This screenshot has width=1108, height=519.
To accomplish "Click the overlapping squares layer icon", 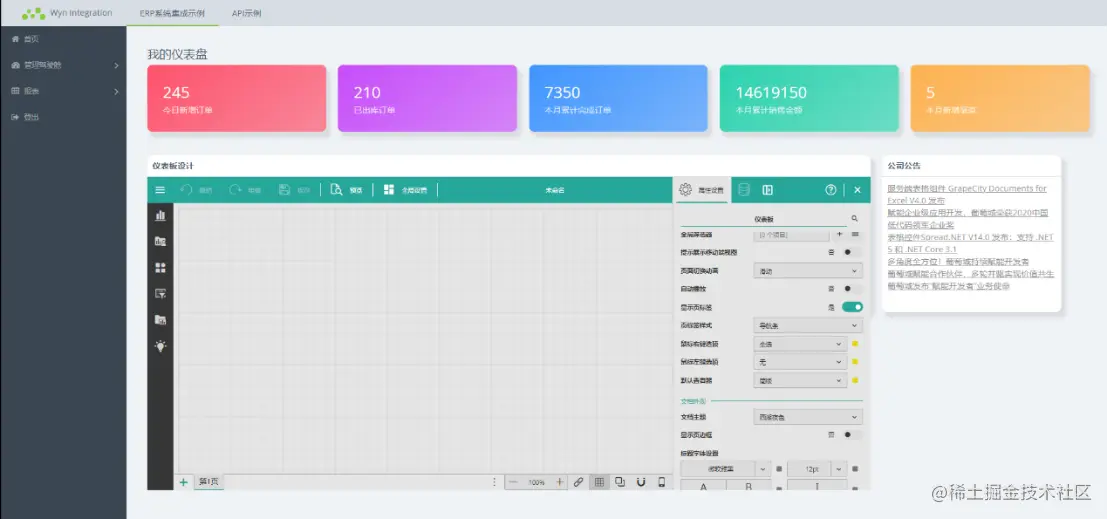I will 620,482.
